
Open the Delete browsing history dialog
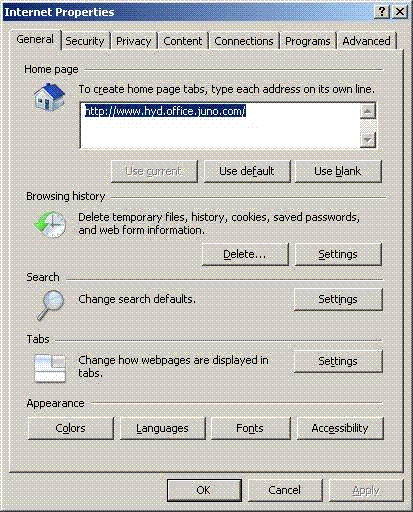(x=245, y=254)
